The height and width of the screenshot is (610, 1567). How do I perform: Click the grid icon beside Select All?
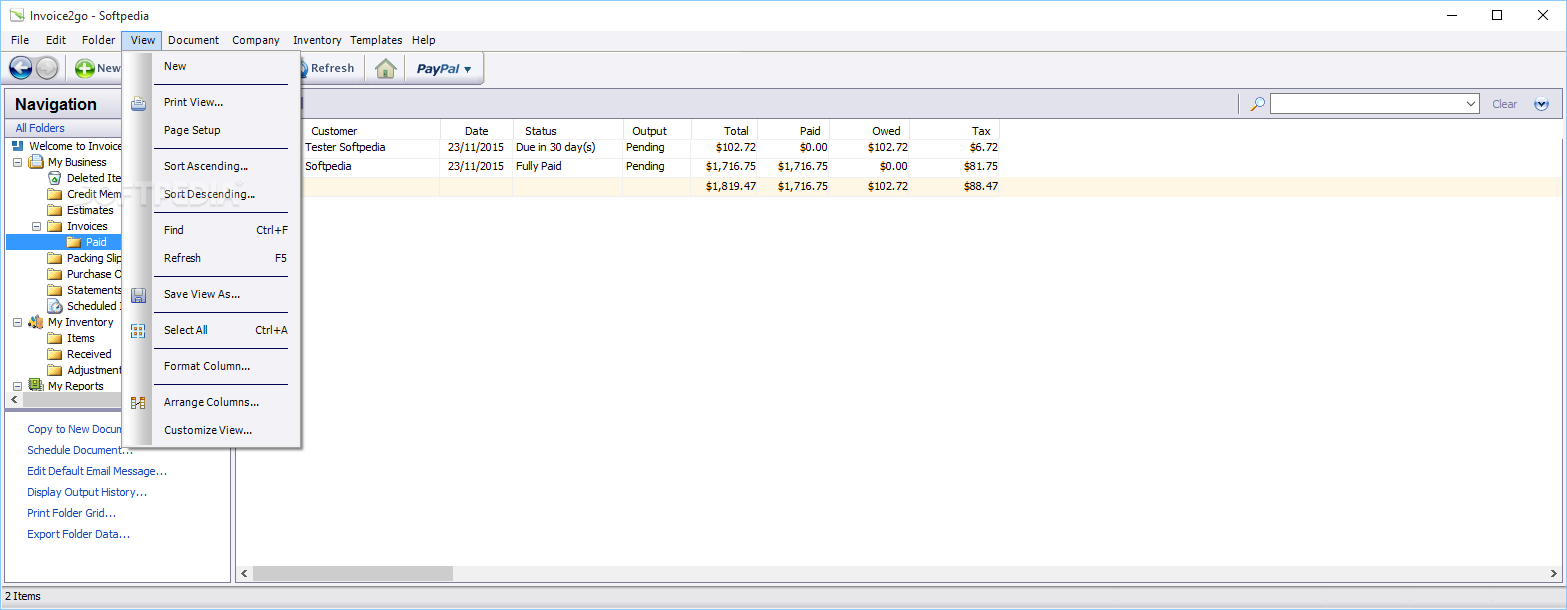[x=138, y=331]
